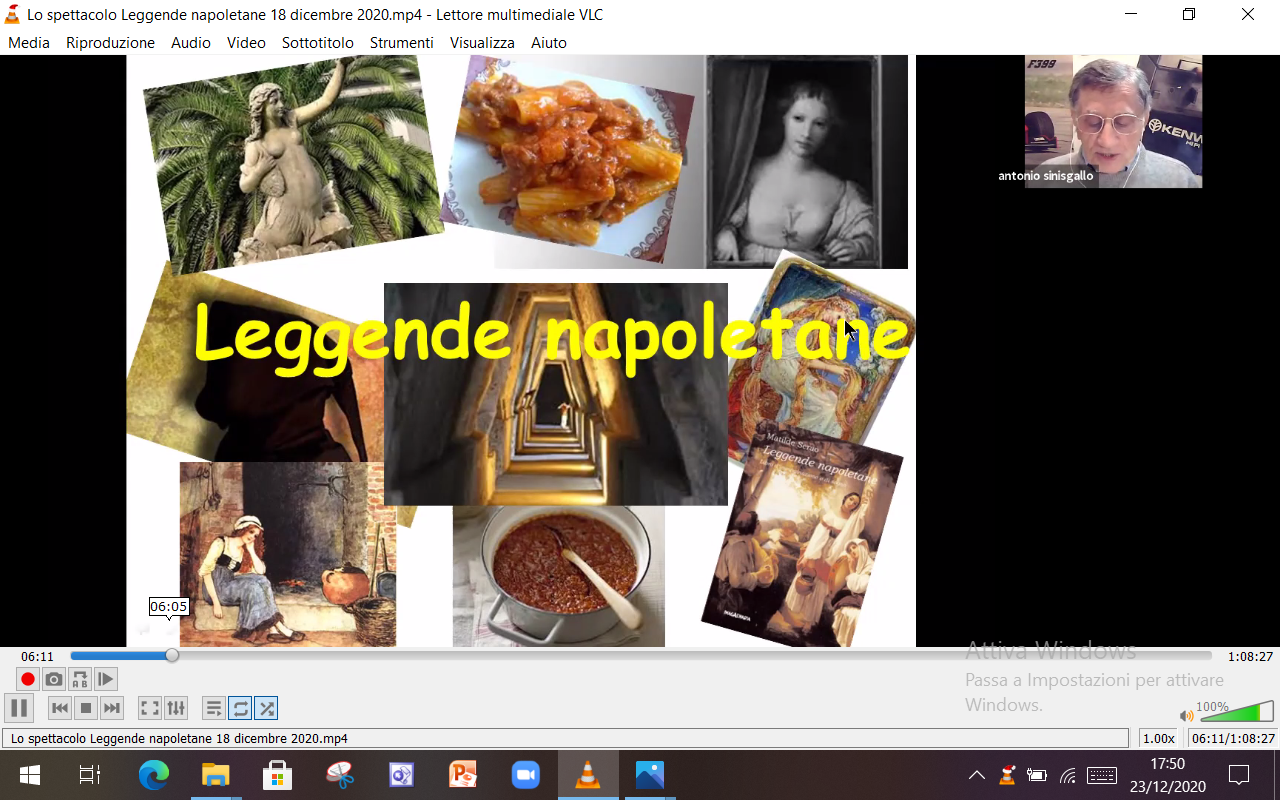Open Photos app from taskbar
1280x800 pixels.
tap(650, 775)
